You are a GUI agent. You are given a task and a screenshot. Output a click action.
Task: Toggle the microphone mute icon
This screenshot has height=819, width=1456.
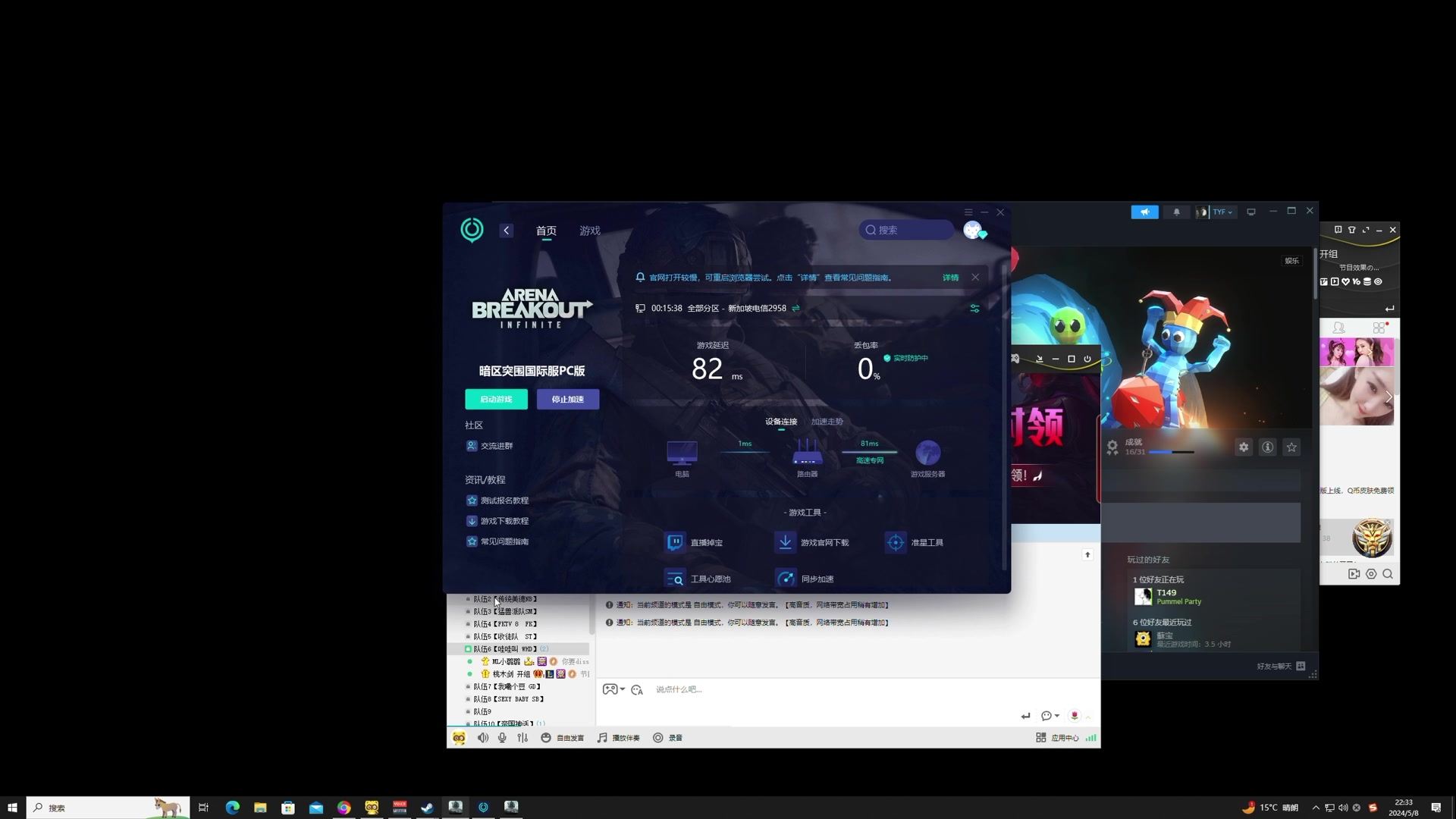[x=502, y=738]
